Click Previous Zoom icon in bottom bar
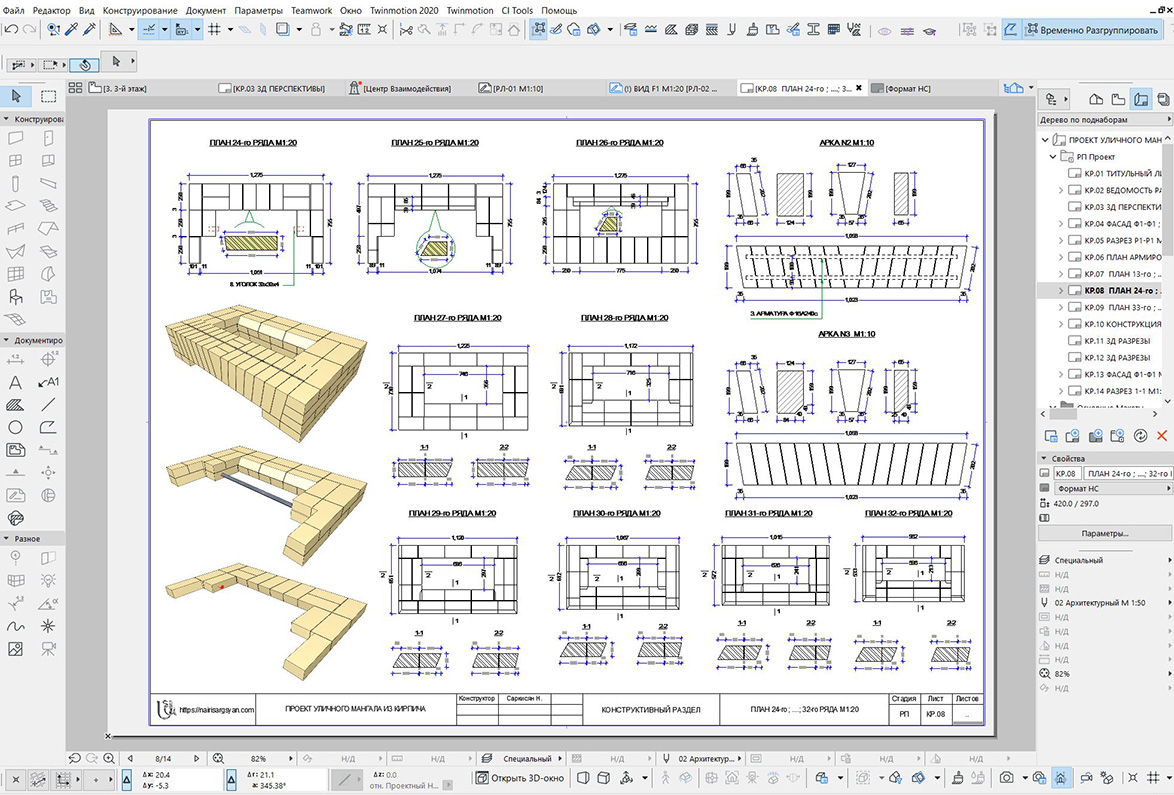Image resolution: width=1174 pixels, height=795 pixels. pyautogui.click(x=74, y=758)
